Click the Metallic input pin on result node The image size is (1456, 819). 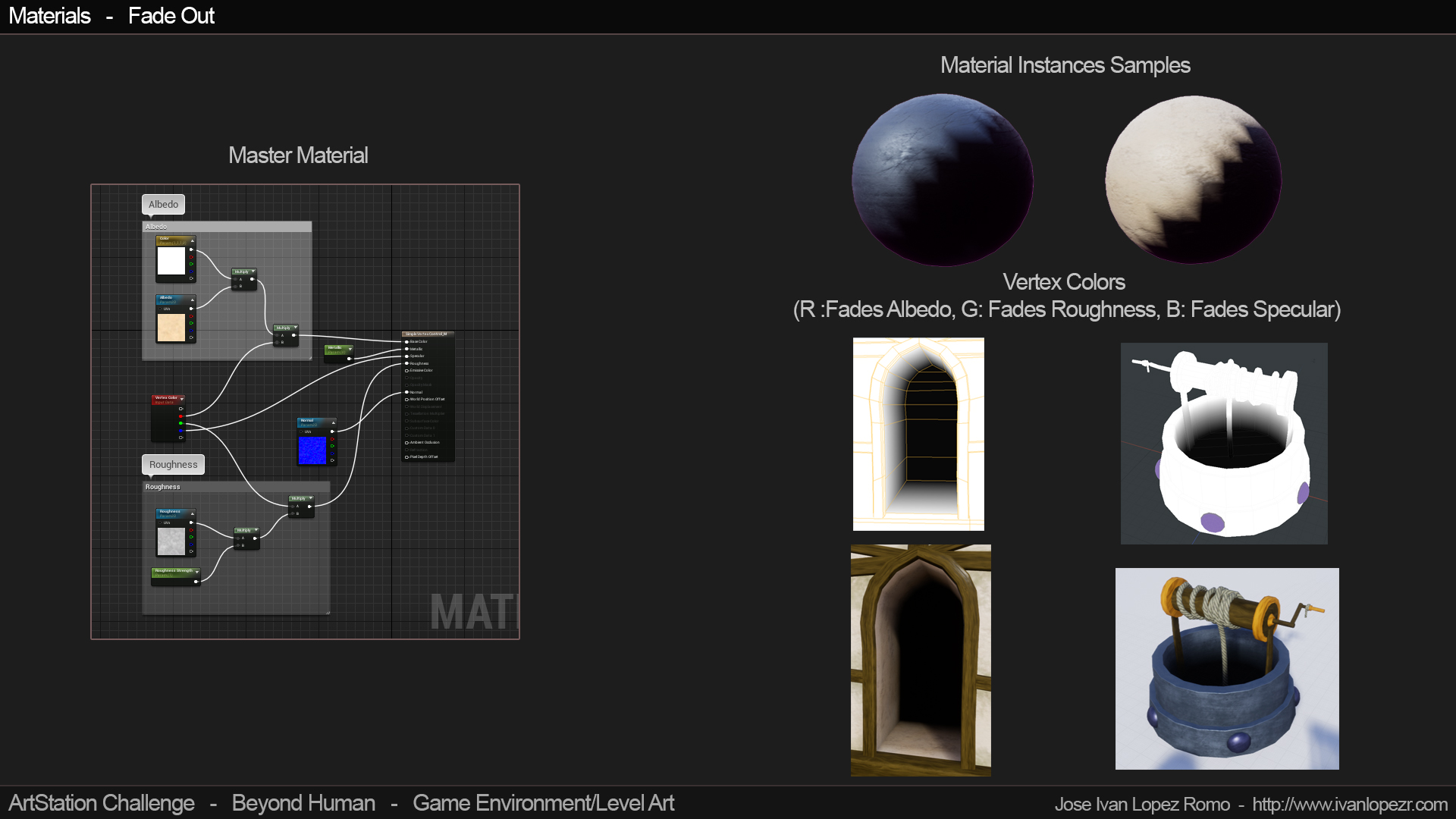(x=407, y=349)
